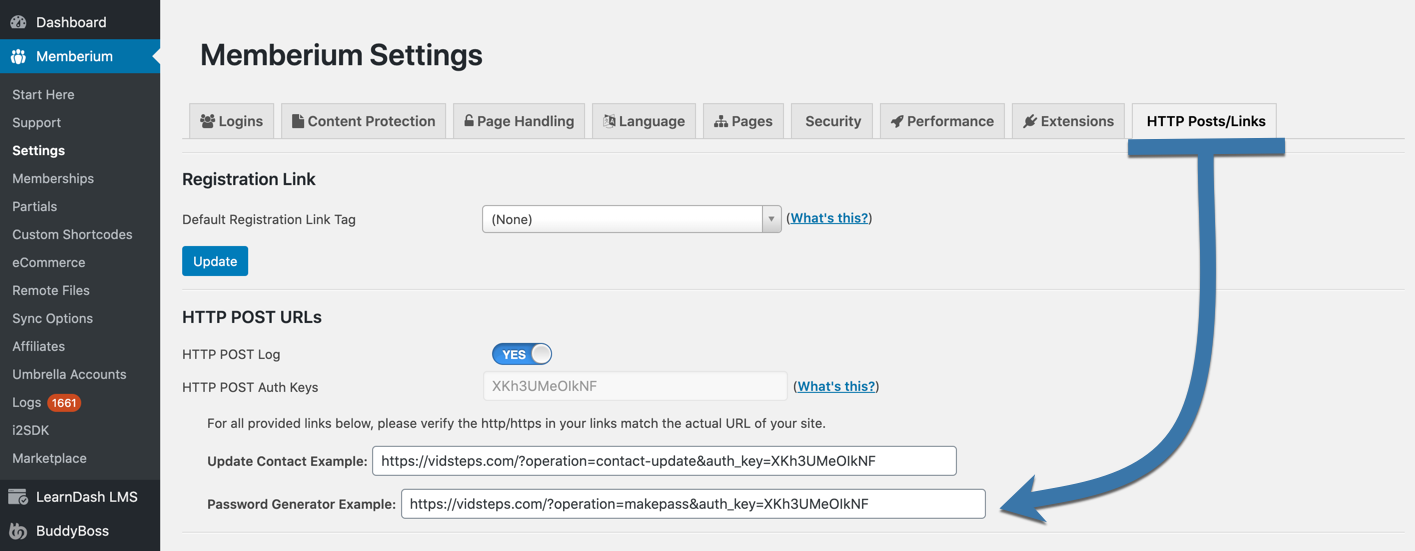This screenshot has width=1415, height=551.
Task: Open the Language tab
Action: coord(644,121)
